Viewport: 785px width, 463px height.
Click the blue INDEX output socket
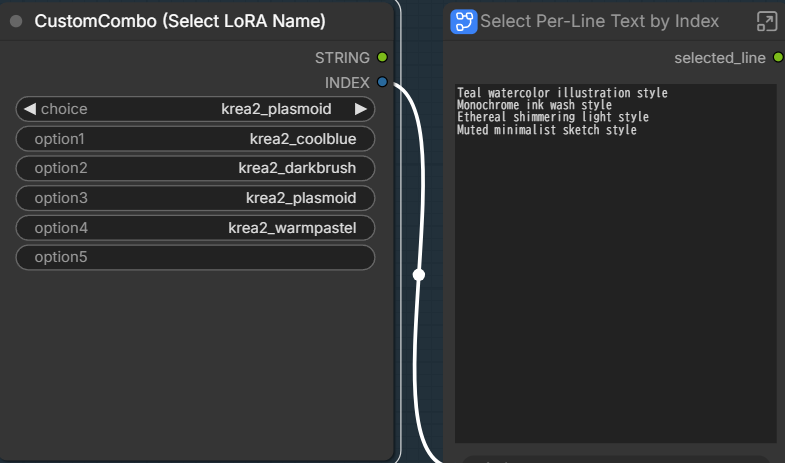coord(382,82)
